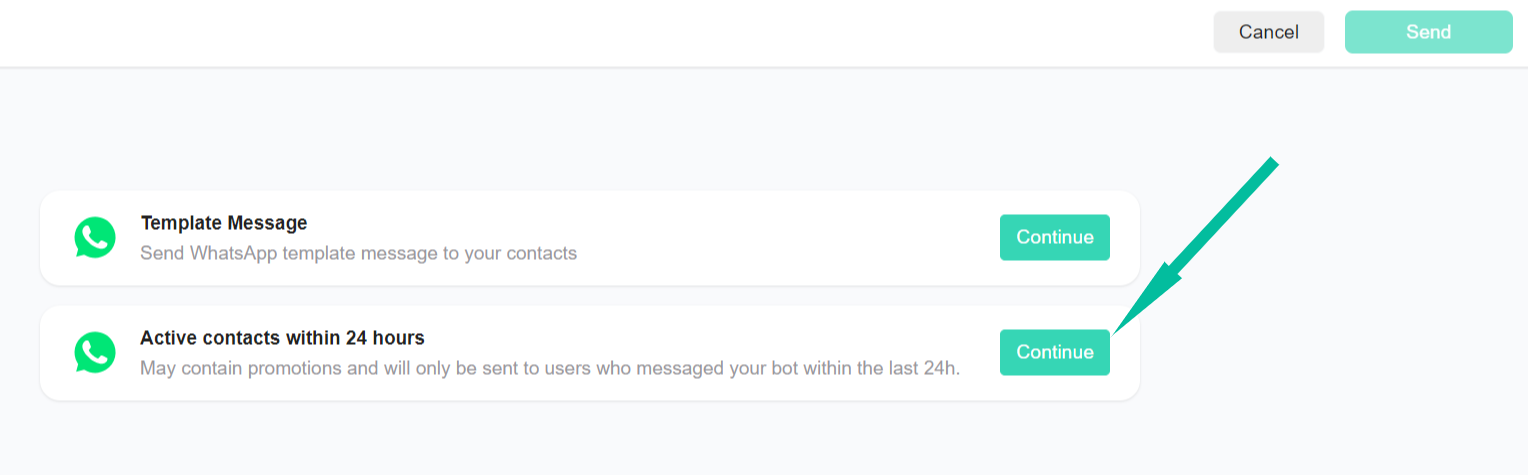Click empty space between Template text and Continue

780,238
